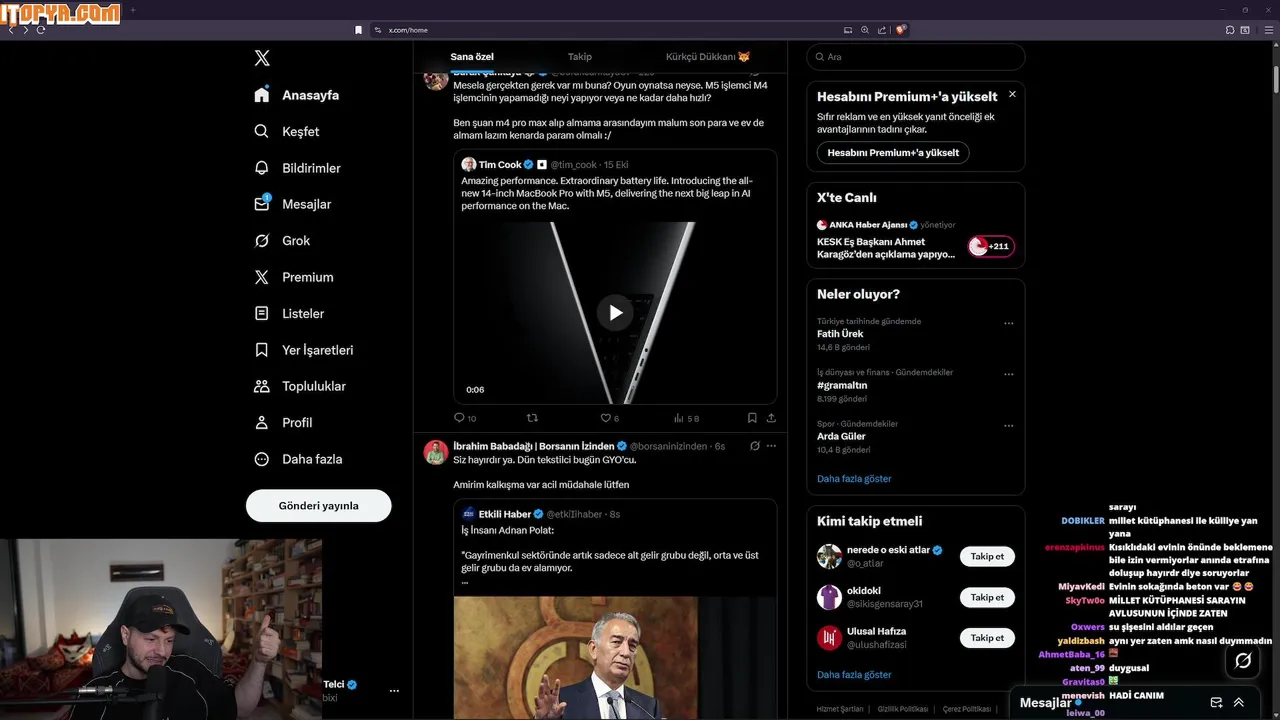The image size is (1280, 720).
Task: Focus the Ara search field
Action: (916, 57)
